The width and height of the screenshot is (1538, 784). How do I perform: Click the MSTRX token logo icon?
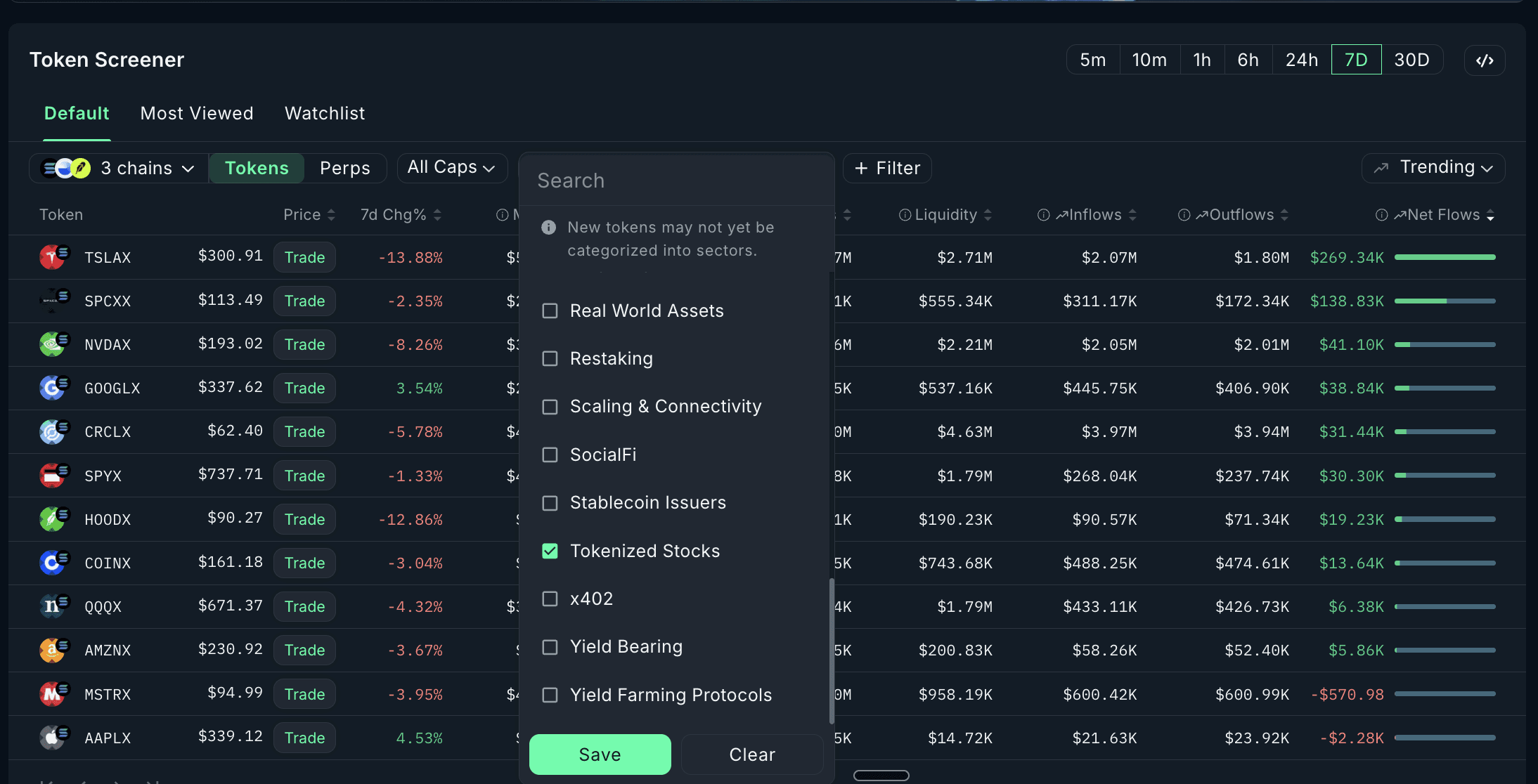coord(53,694)
